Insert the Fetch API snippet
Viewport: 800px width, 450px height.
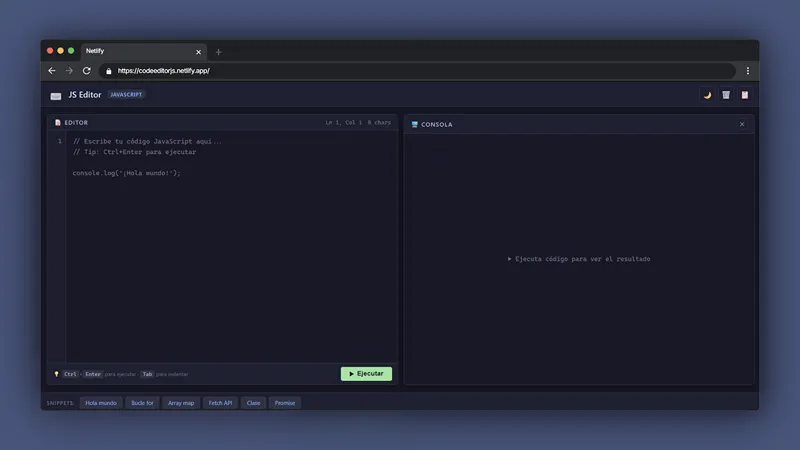tap(220, 403)
